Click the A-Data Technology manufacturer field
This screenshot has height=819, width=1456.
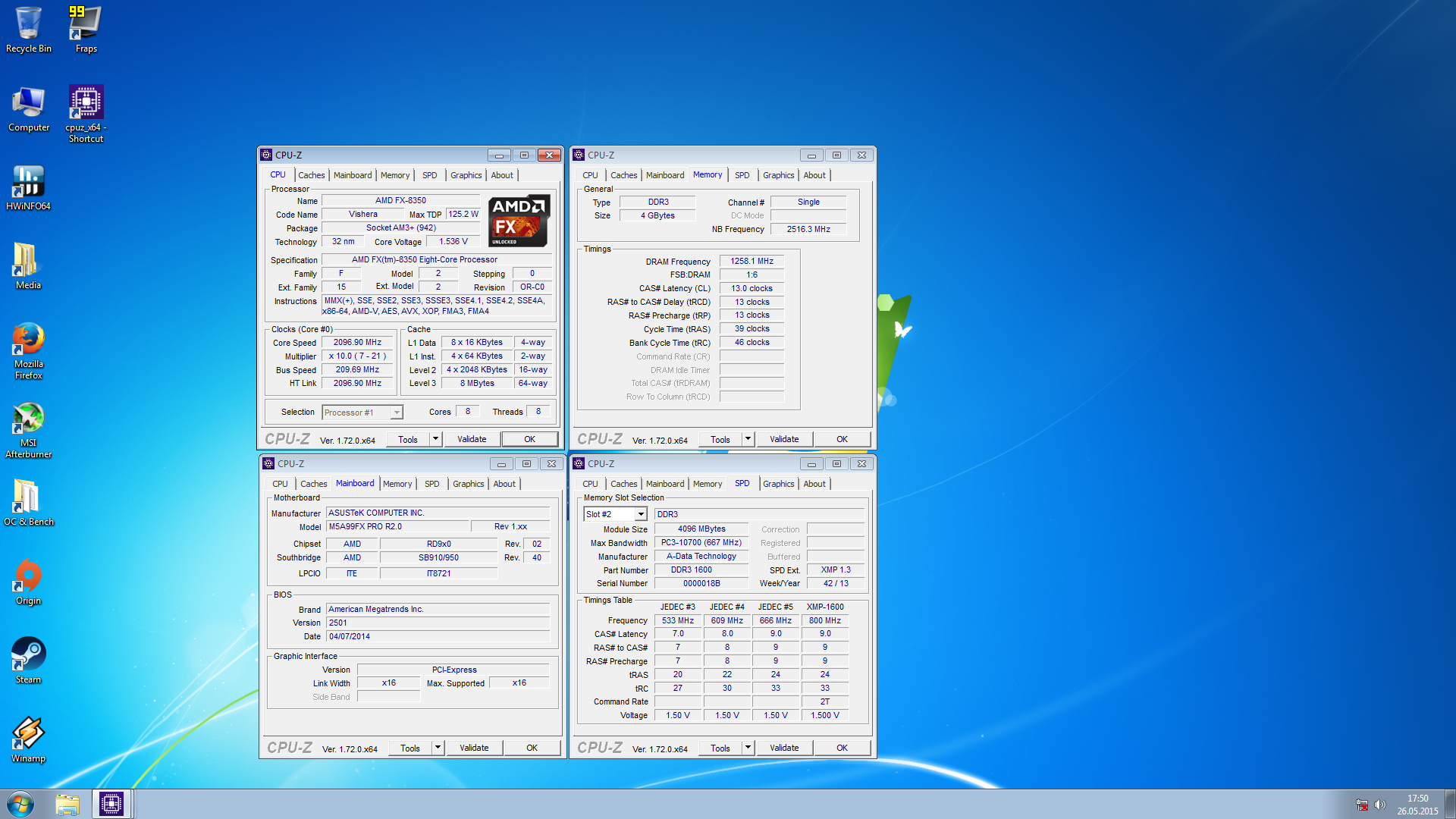pyautogui.click(x=701, y=556)
